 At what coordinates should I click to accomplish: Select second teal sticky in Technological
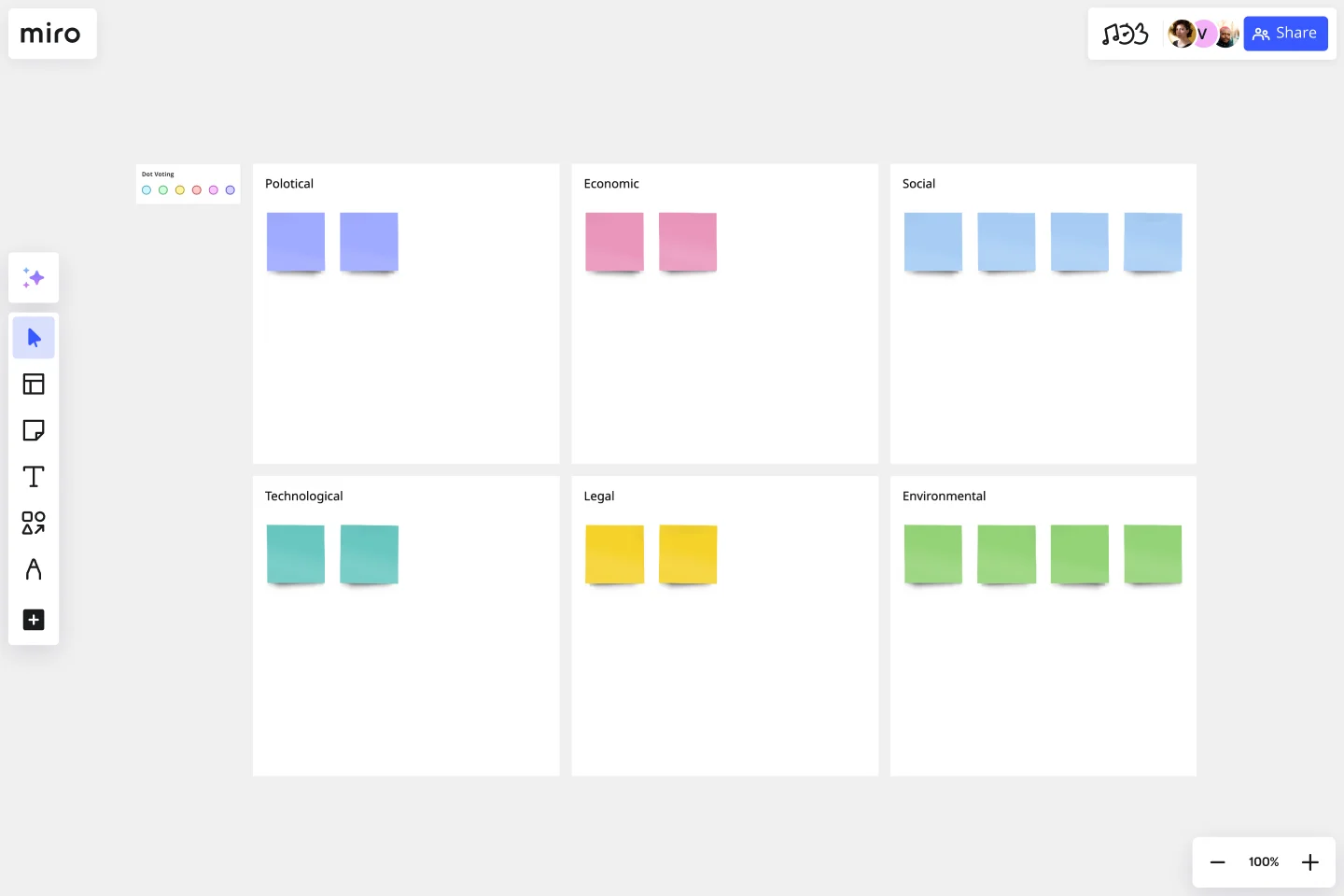pos(369,554)
